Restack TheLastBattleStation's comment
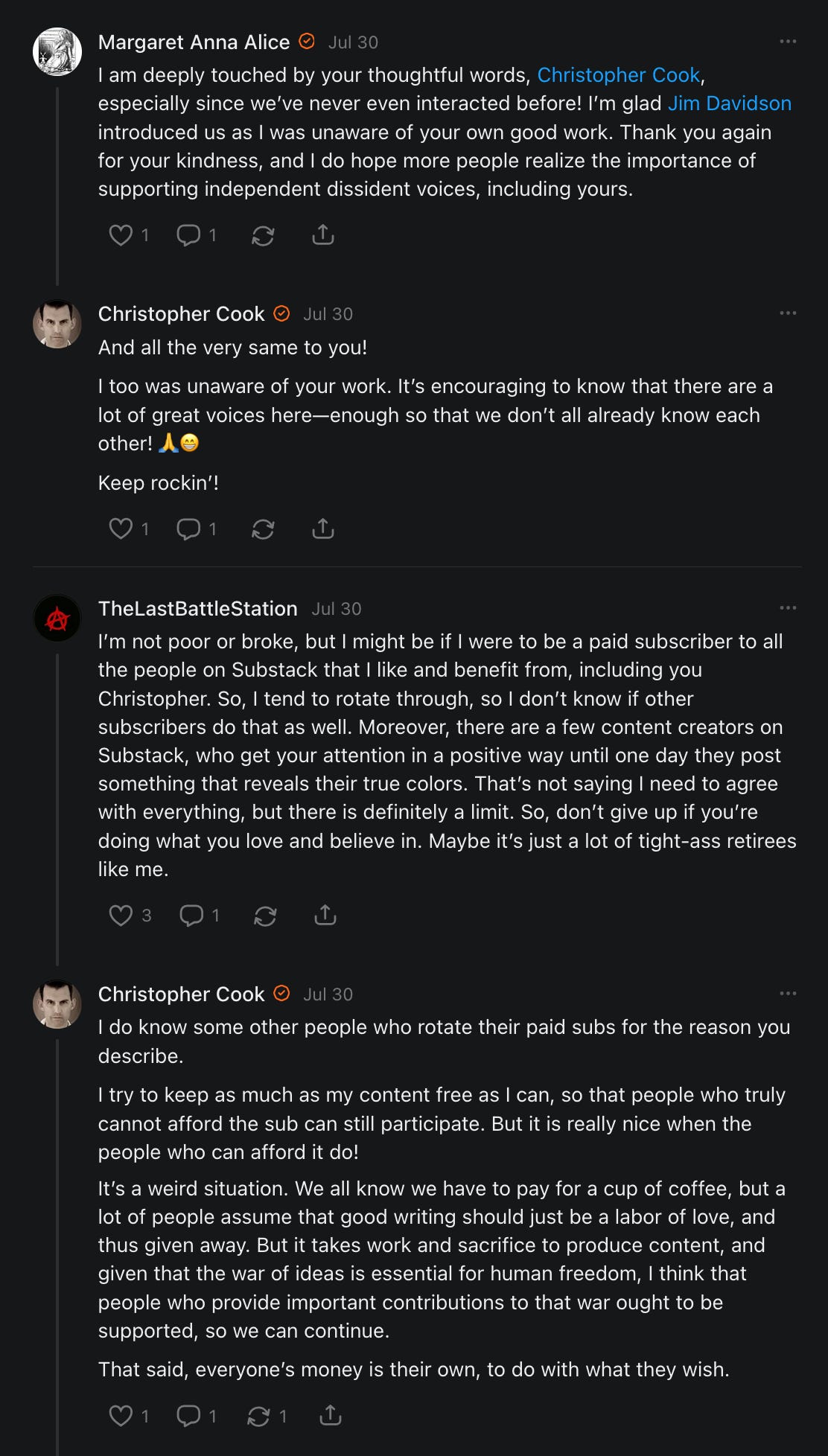This screenshot has width=828, height=1456. (x=265, y=915)
